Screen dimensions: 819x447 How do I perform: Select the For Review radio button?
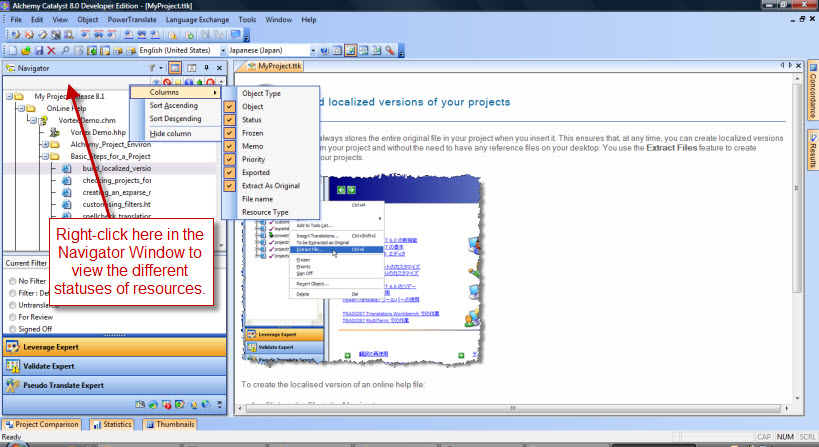(x=13, y=317)
